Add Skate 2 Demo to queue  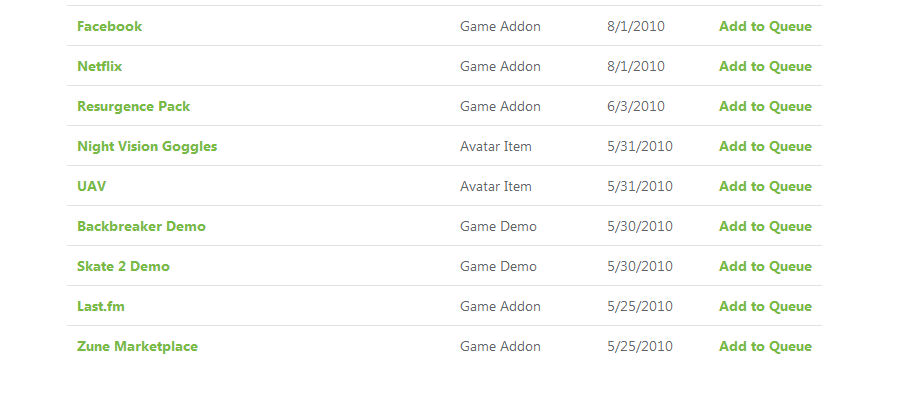[x=765, y=267]
